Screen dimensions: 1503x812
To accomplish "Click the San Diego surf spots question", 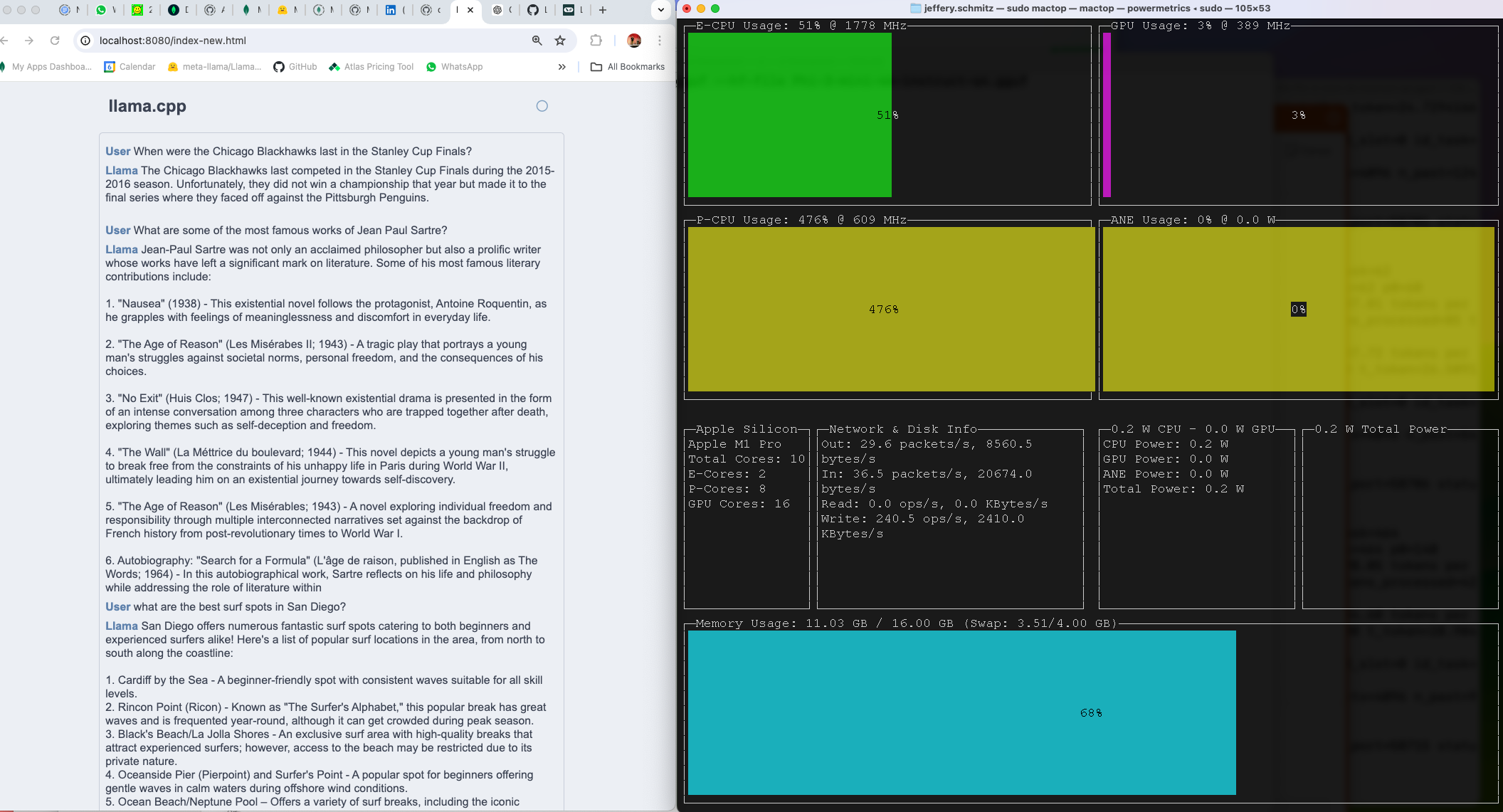I will pyautogui.click(x=226, y=606).
